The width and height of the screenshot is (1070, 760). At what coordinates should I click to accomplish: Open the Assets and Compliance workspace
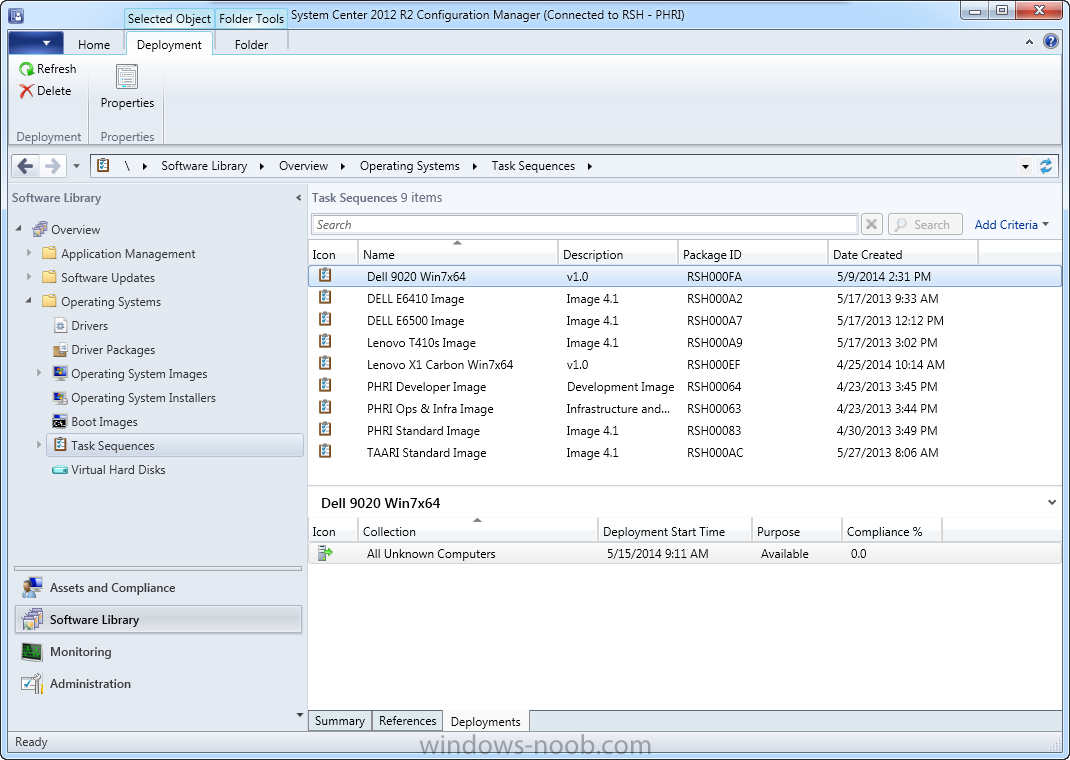tap(158, 587)
